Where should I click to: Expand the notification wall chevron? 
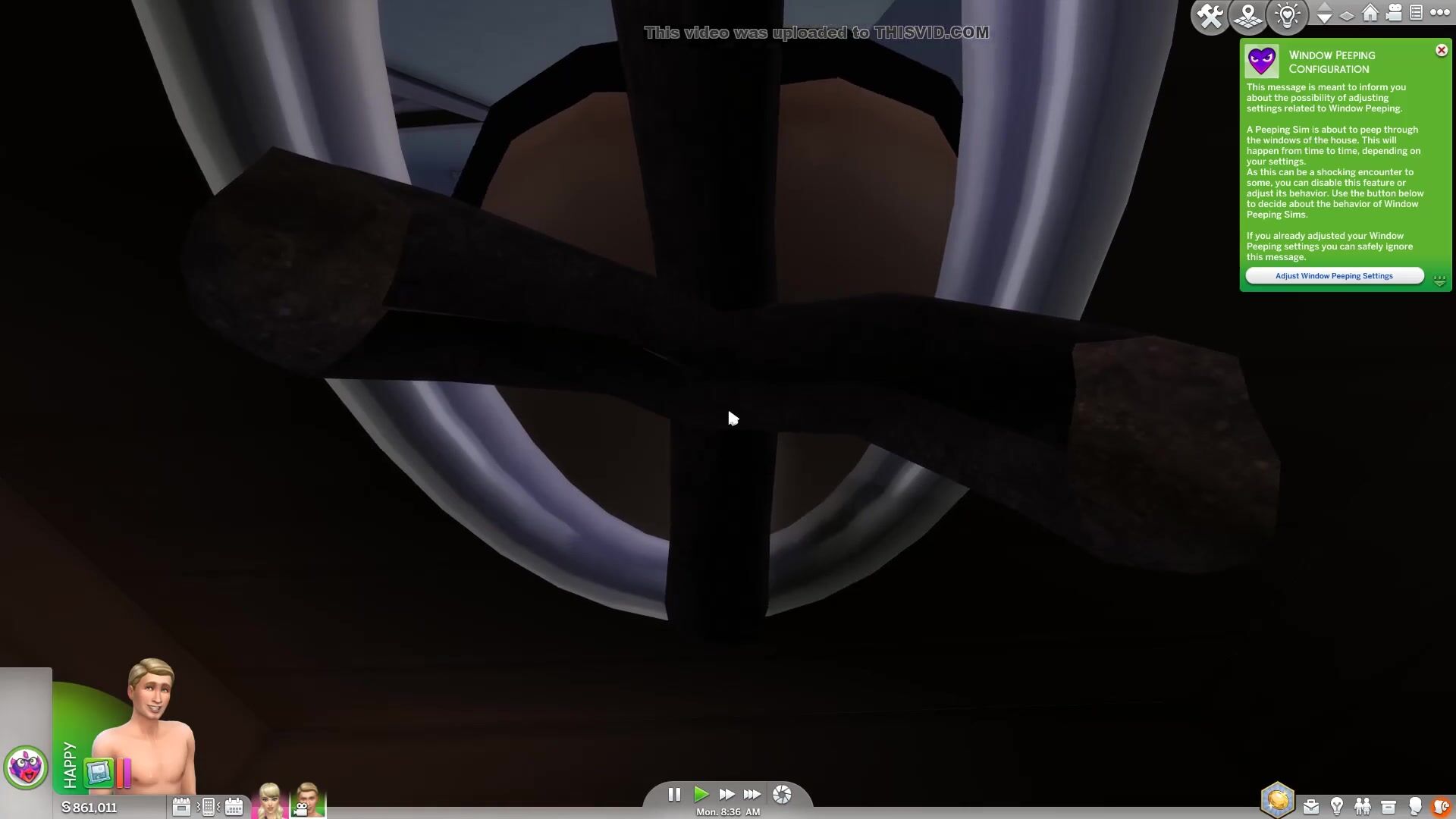[x=1439, y=281]
